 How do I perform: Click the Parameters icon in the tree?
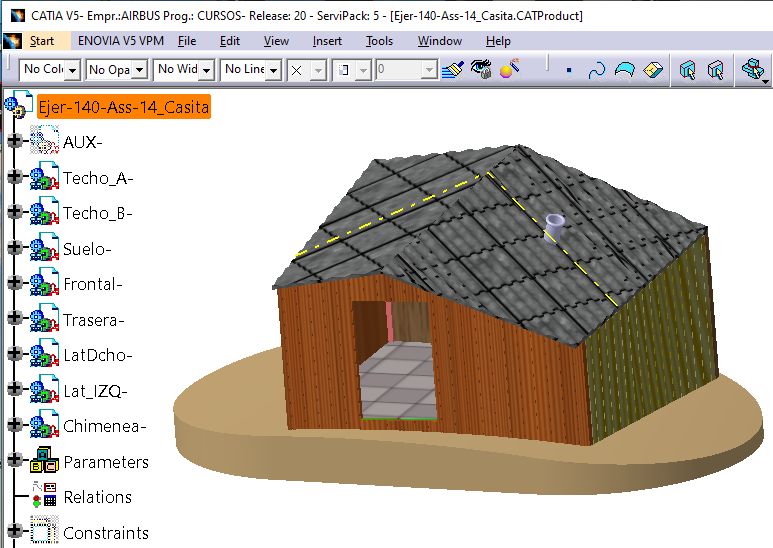(x=44, y=462)
